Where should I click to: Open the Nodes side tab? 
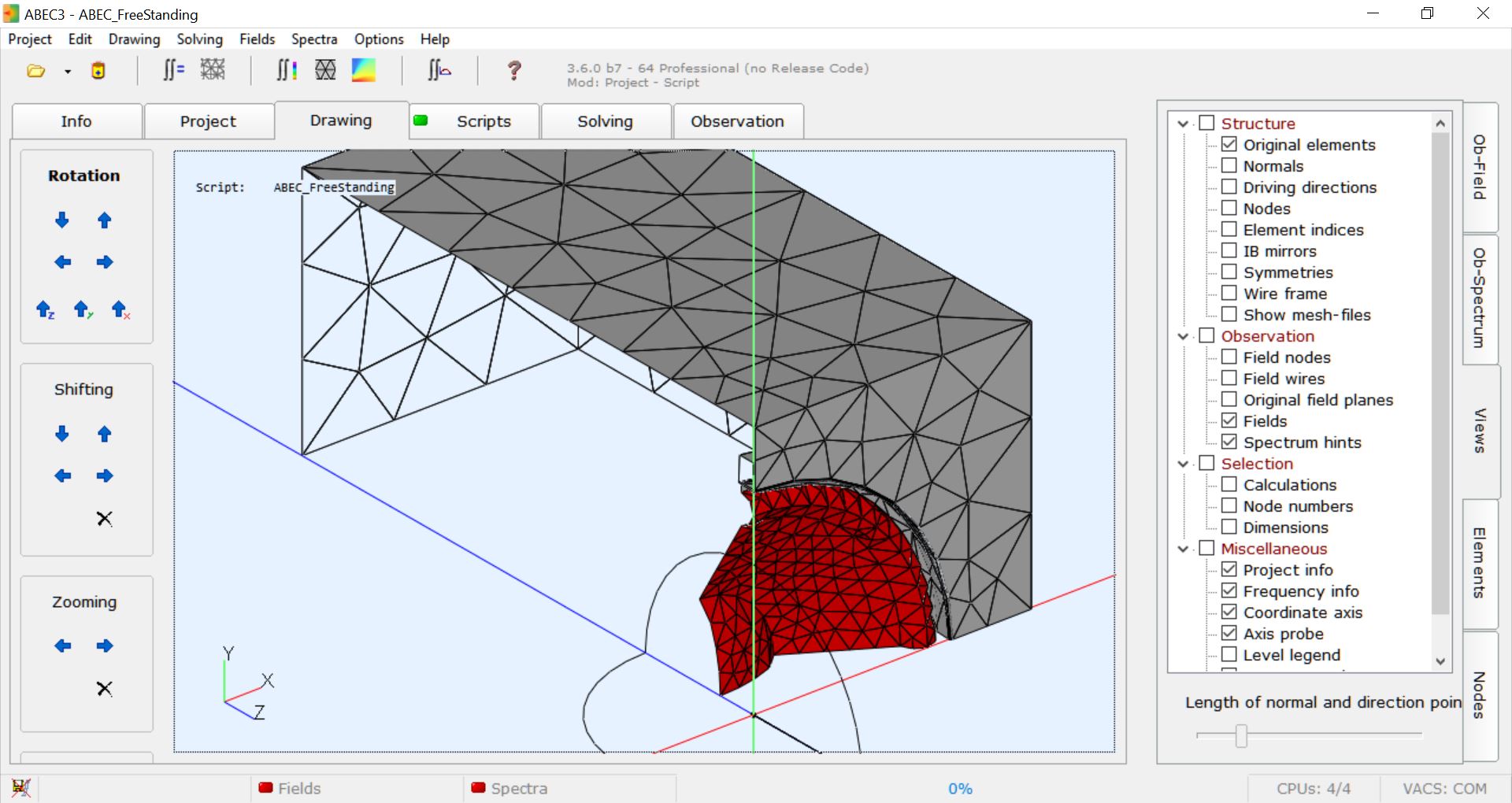click(x=1480, y=695)
